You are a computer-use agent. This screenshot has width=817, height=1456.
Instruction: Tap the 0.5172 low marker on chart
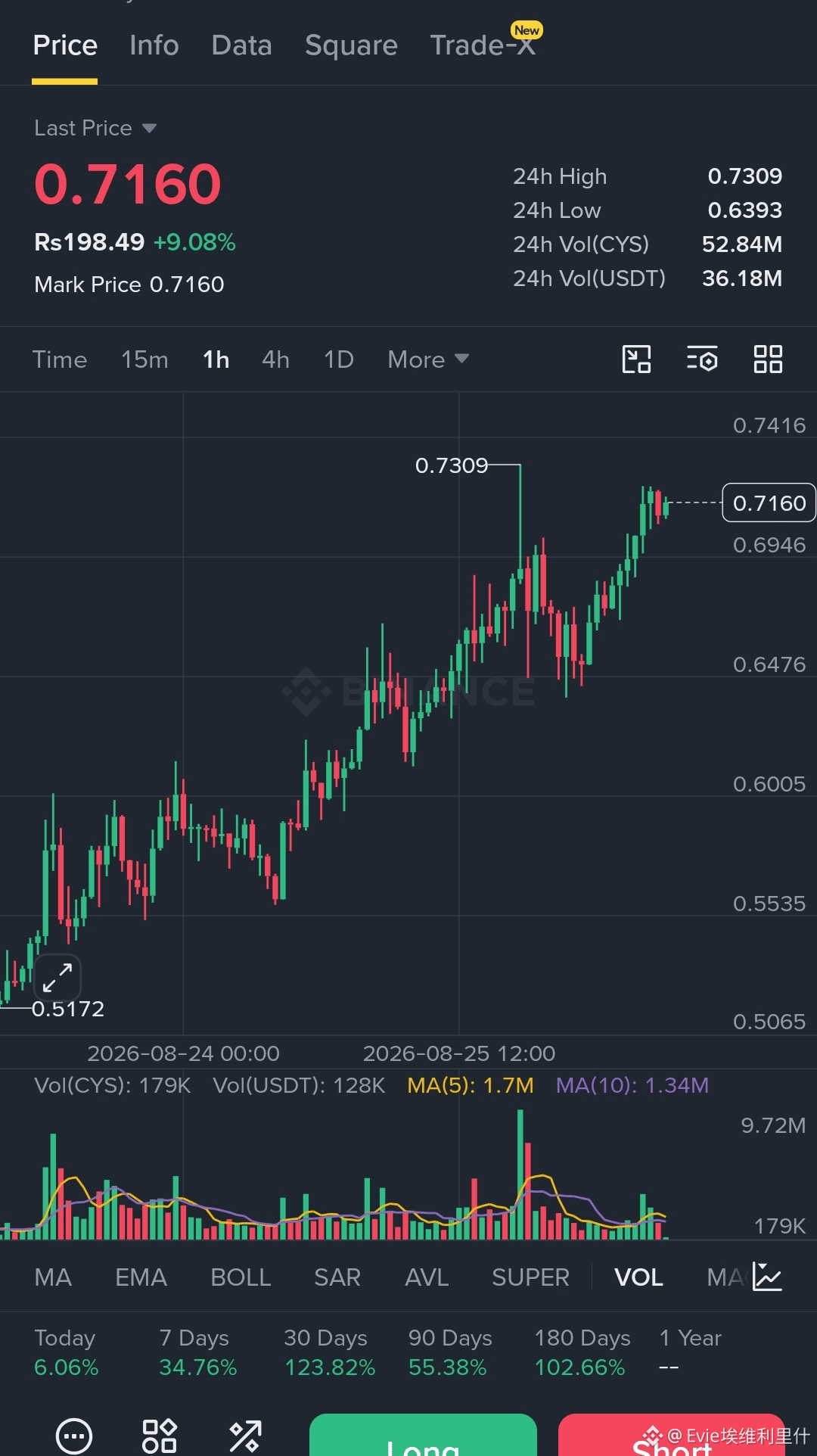[68, 1009]
